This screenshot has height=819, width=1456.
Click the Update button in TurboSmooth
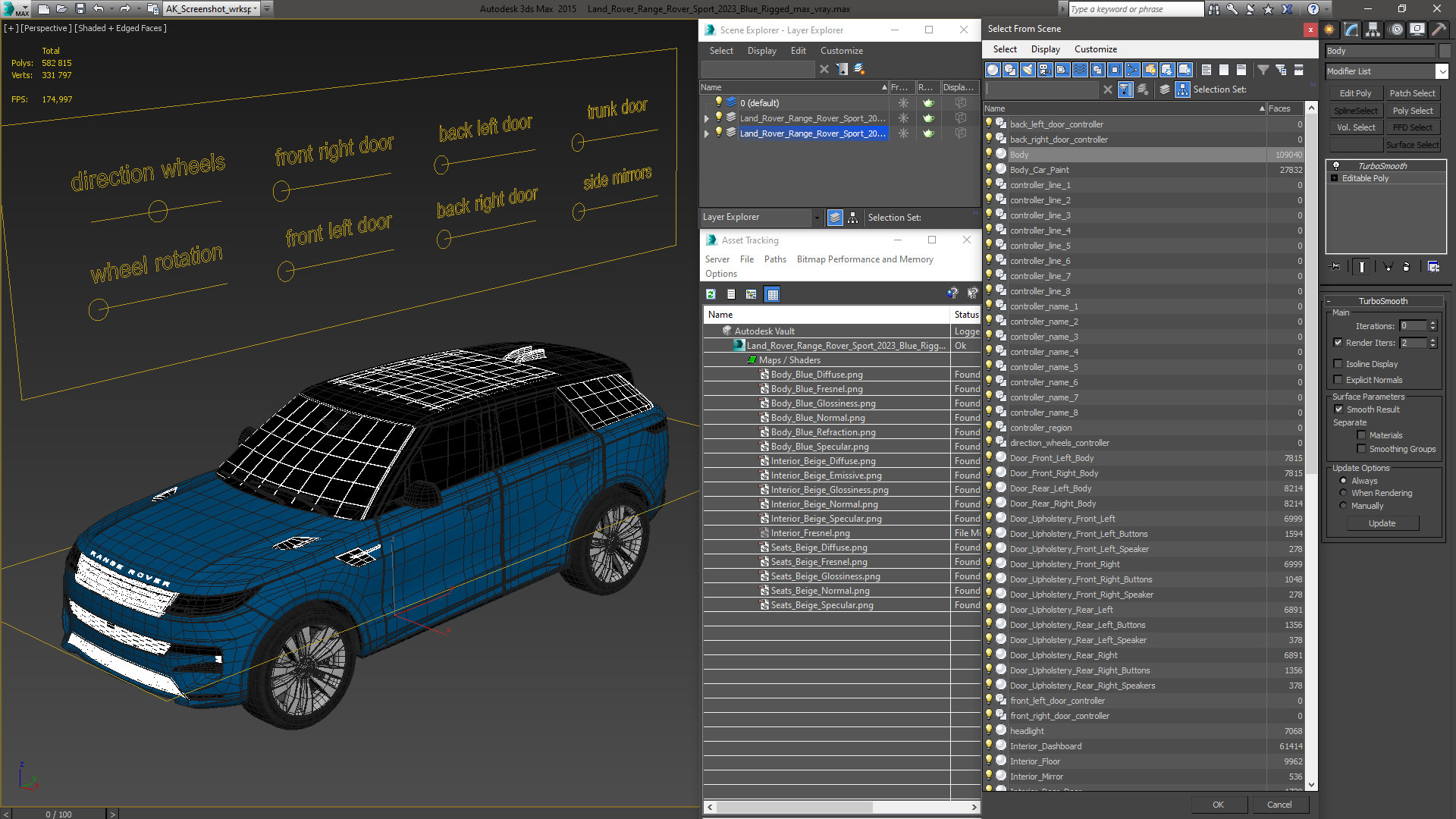pos(1382,523)
